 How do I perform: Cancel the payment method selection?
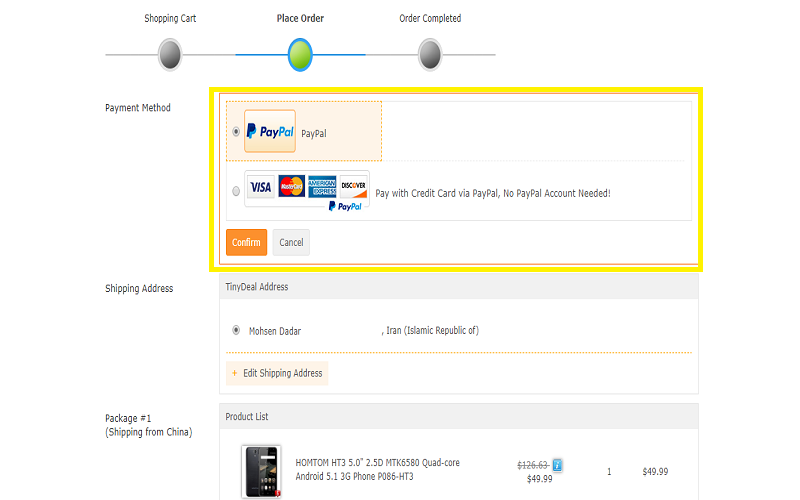point(291,242)
